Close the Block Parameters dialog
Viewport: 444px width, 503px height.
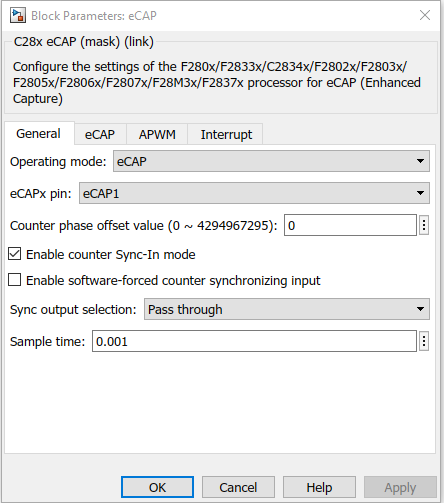(425, 15)
